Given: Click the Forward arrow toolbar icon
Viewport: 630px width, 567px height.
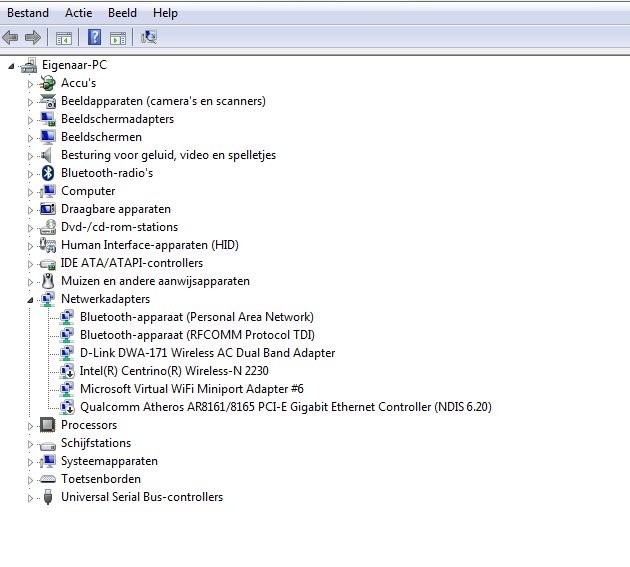Looking at the screenshot, I should pyautogui.click(x=33, y=38).
